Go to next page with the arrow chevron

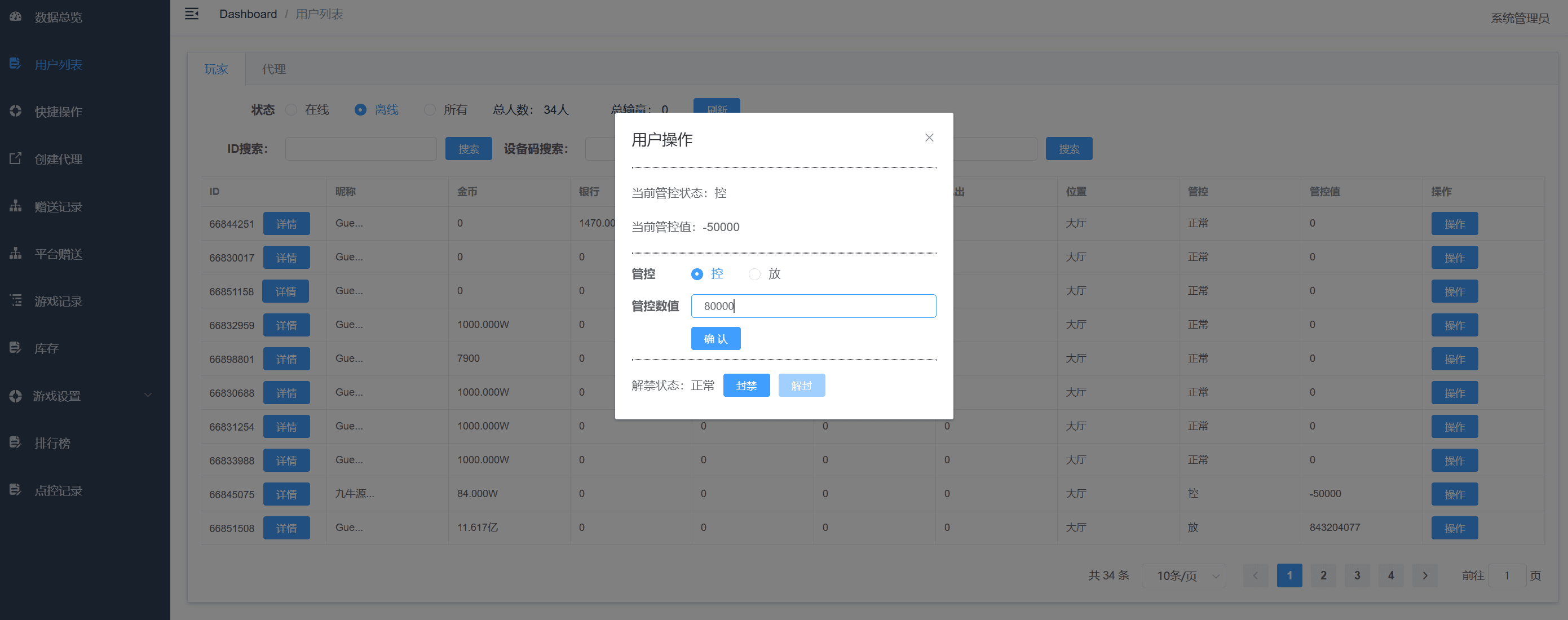pos(1424,575)
